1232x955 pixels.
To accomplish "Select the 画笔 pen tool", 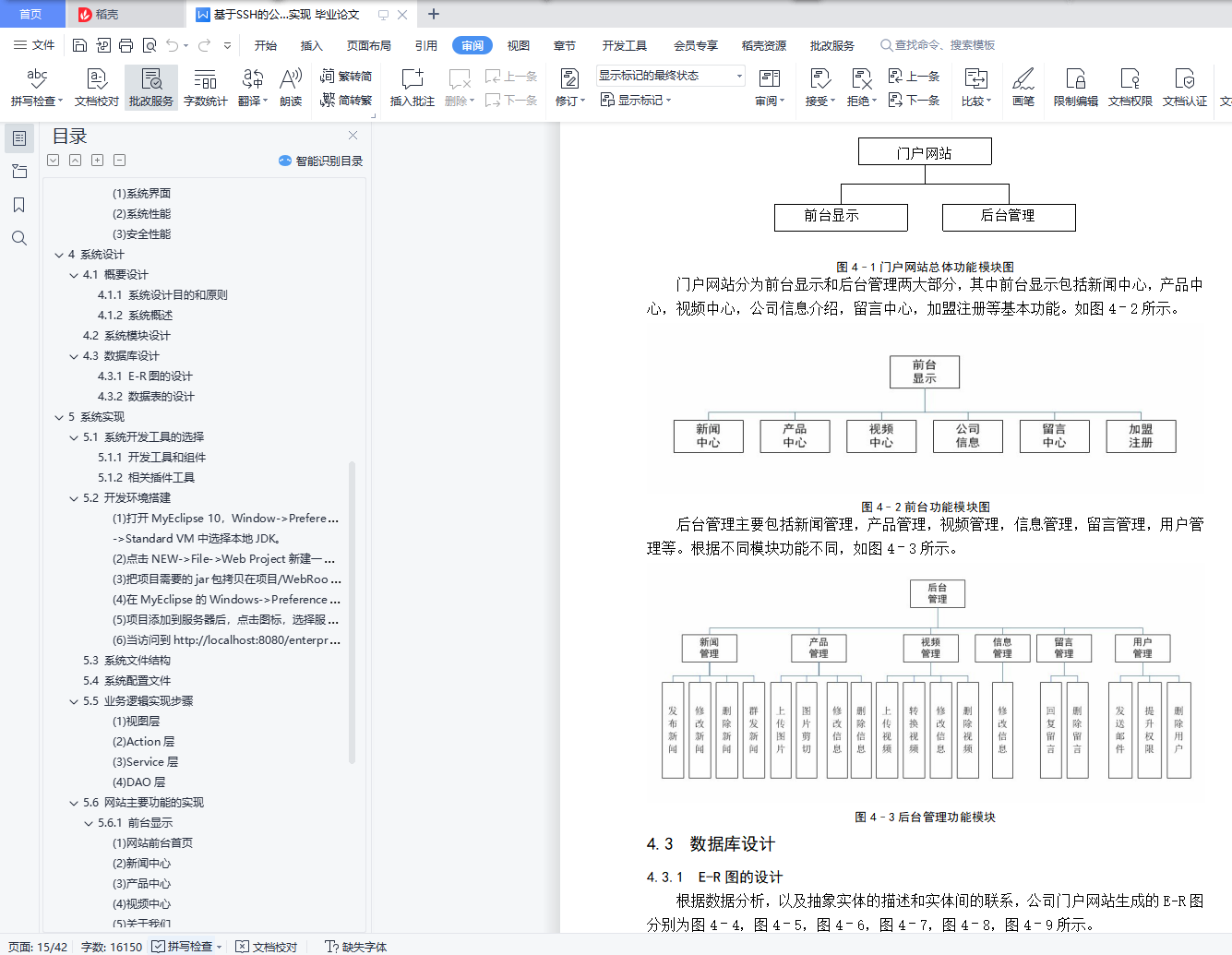I will click(x=1023, y=88).
